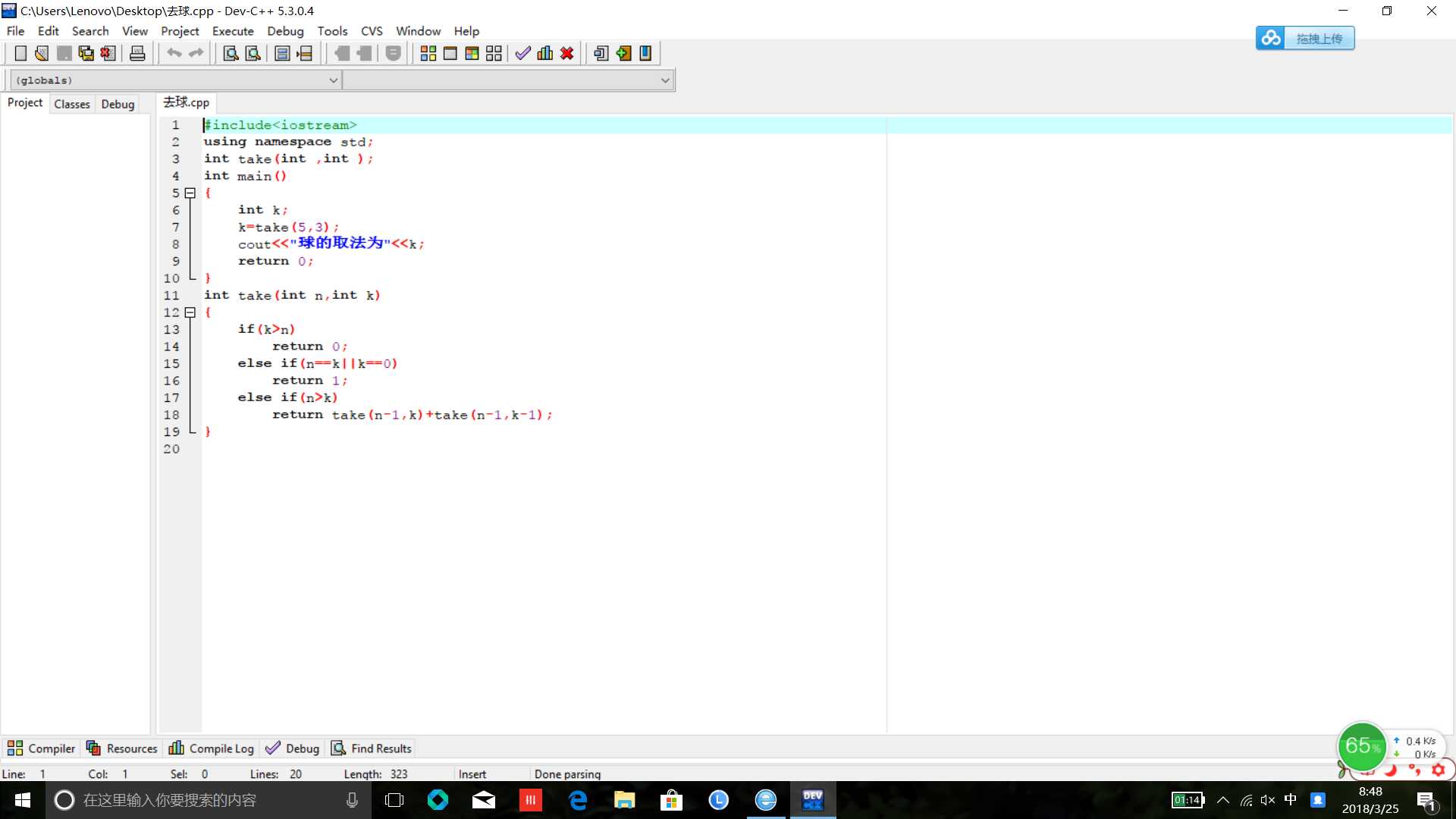1456x819 pixels.
Task: Open File Explorer from taskbar
Action: [625, 800]
